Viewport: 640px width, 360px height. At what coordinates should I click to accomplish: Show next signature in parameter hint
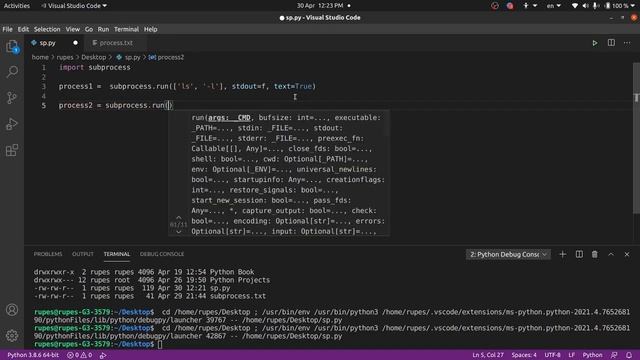(178, 232)
